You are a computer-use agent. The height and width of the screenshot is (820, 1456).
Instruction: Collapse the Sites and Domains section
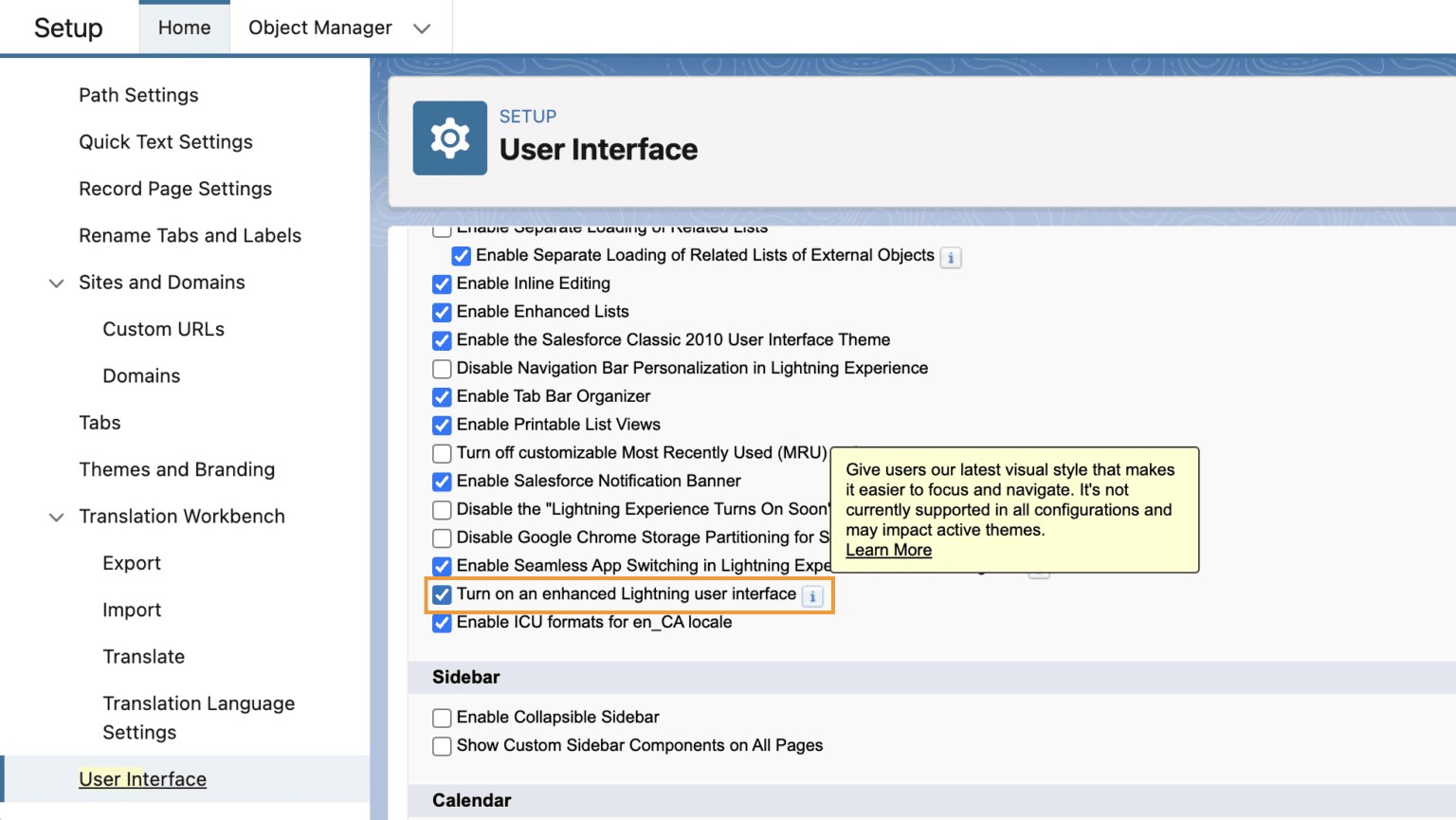click(56, 283)
